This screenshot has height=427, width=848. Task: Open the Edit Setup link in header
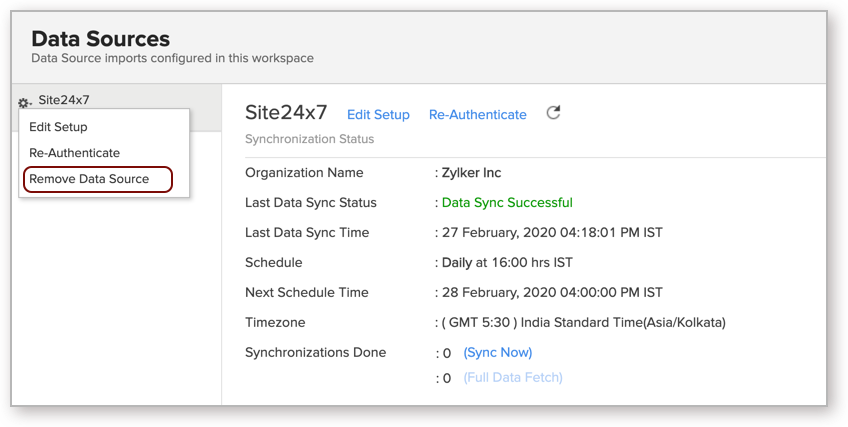pyautogui.click(x=378, y=115)
